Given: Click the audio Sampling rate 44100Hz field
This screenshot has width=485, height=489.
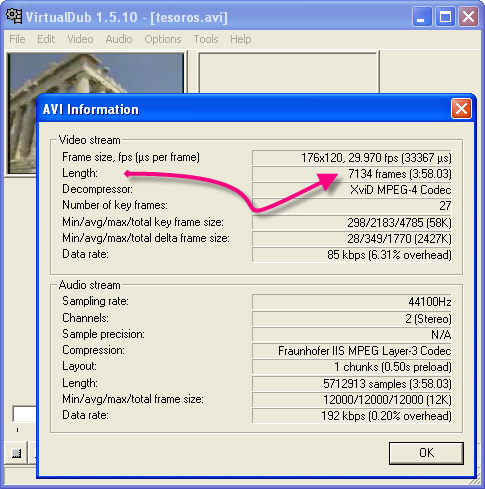Looking at the screenshot, I should 352,302.
